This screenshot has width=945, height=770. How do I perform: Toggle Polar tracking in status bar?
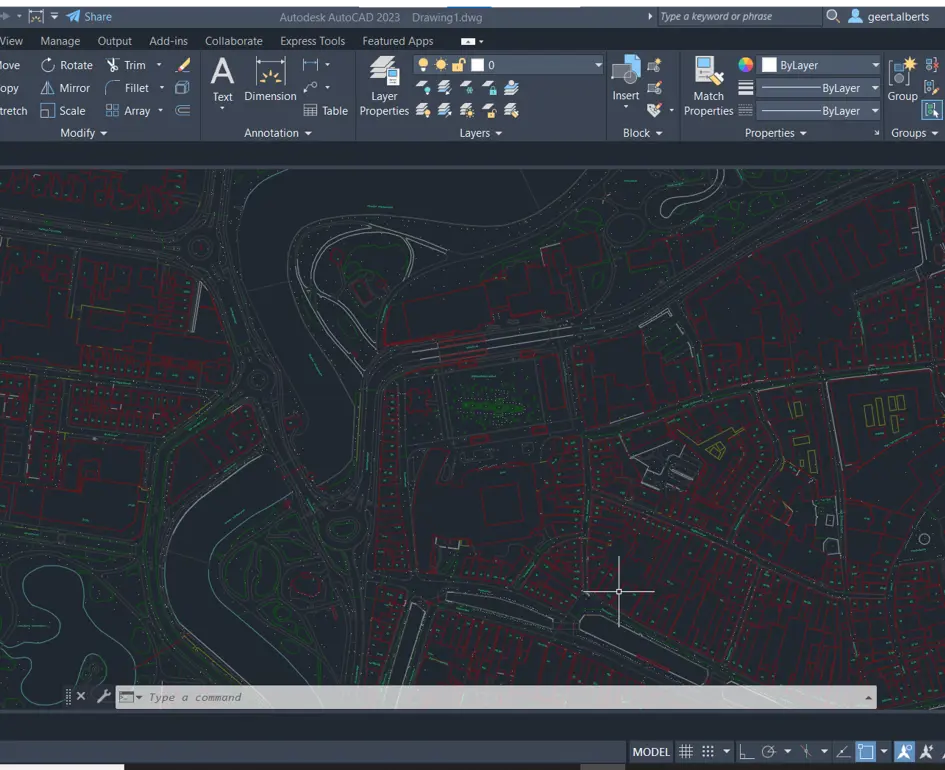click(x=768, y=751)
